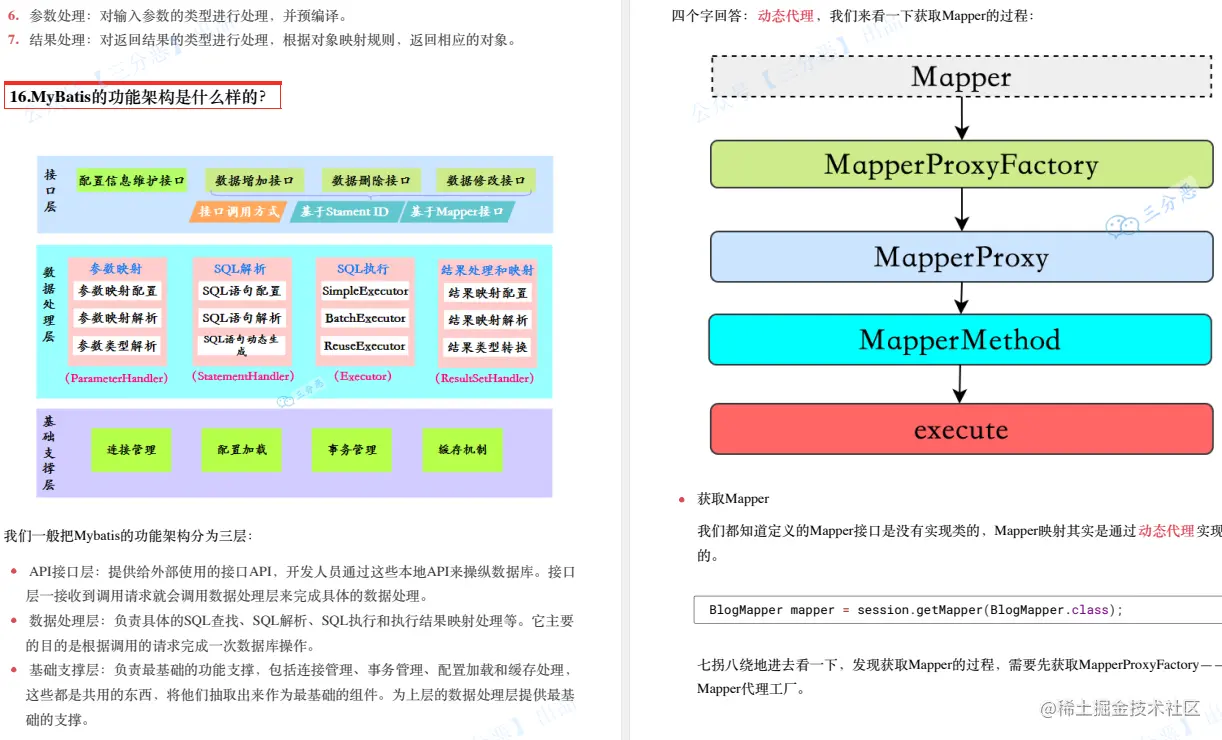
Task: Click the "获取Mapper" bullet item
Action: pyautogui.click(x=733, y=499)
